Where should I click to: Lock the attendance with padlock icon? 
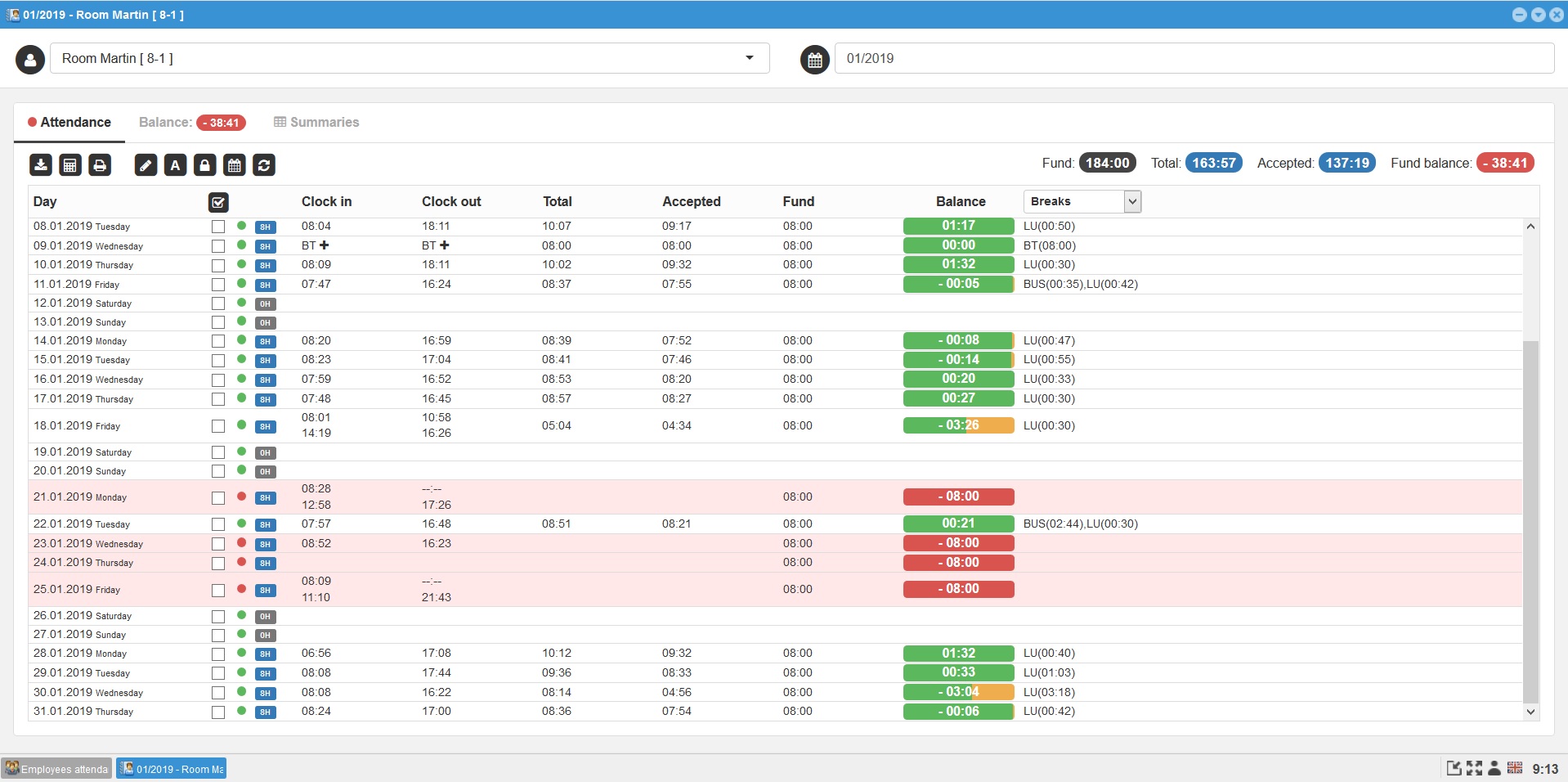pyautogui.click(x=204, y=165)
